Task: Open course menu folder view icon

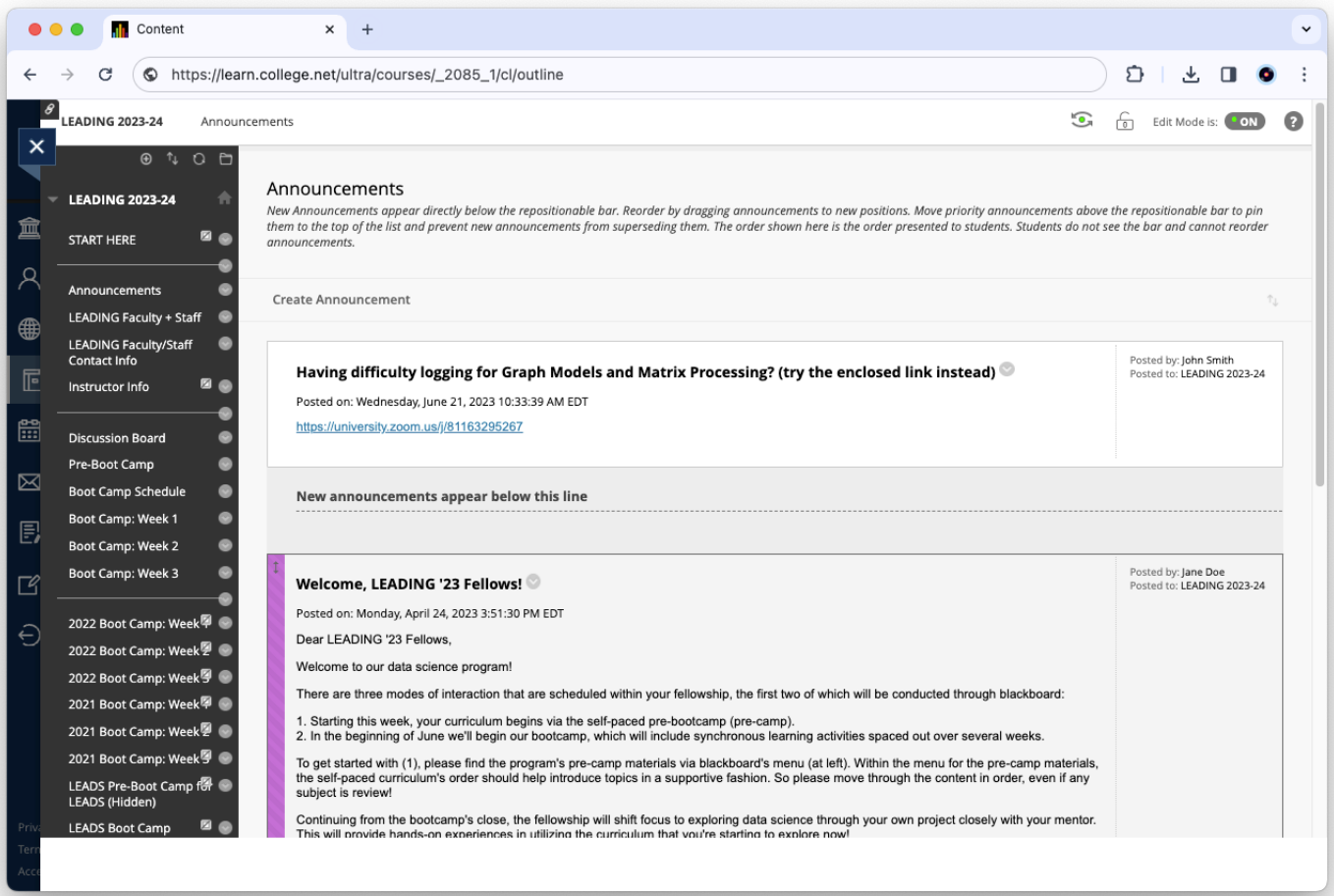Action: 225,159
